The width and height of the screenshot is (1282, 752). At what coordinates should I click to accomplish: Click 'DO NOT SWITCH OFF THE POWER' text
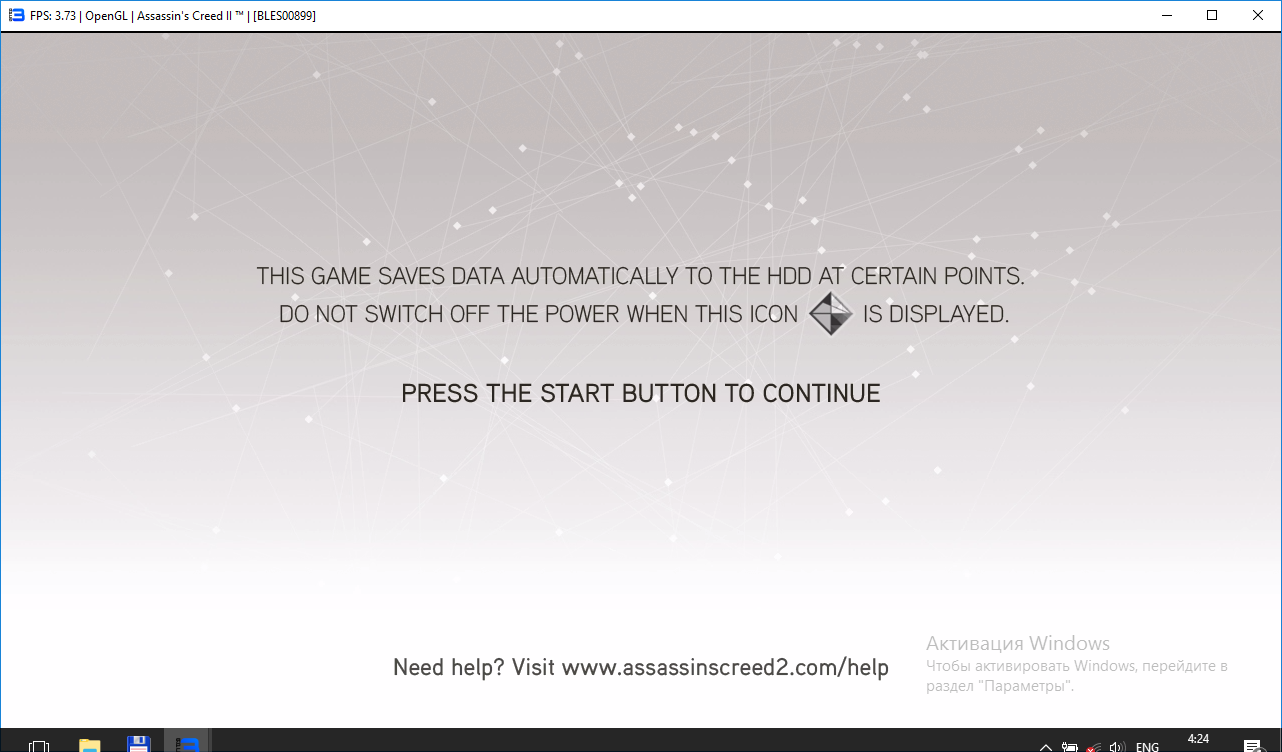click(x=451, y=314)
